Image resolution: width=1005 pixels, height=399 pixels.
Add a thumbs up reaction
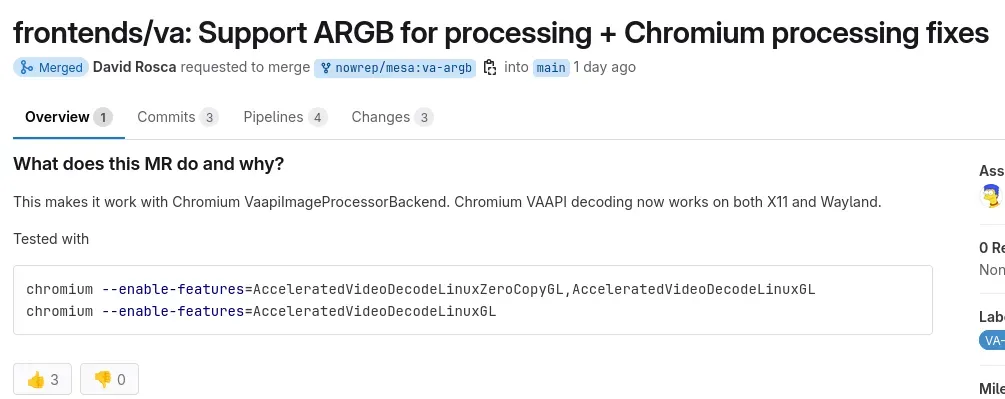click(42, 379)
